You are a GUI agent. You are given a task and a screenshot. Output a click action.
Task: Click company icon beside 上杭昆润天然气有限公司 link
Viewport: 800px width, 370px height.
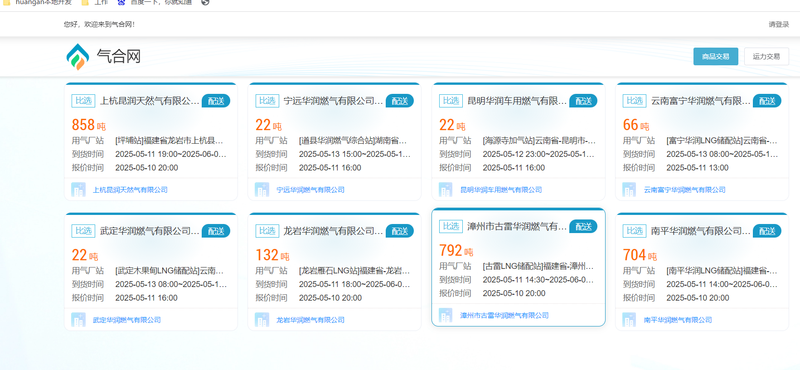coord(79,190)
